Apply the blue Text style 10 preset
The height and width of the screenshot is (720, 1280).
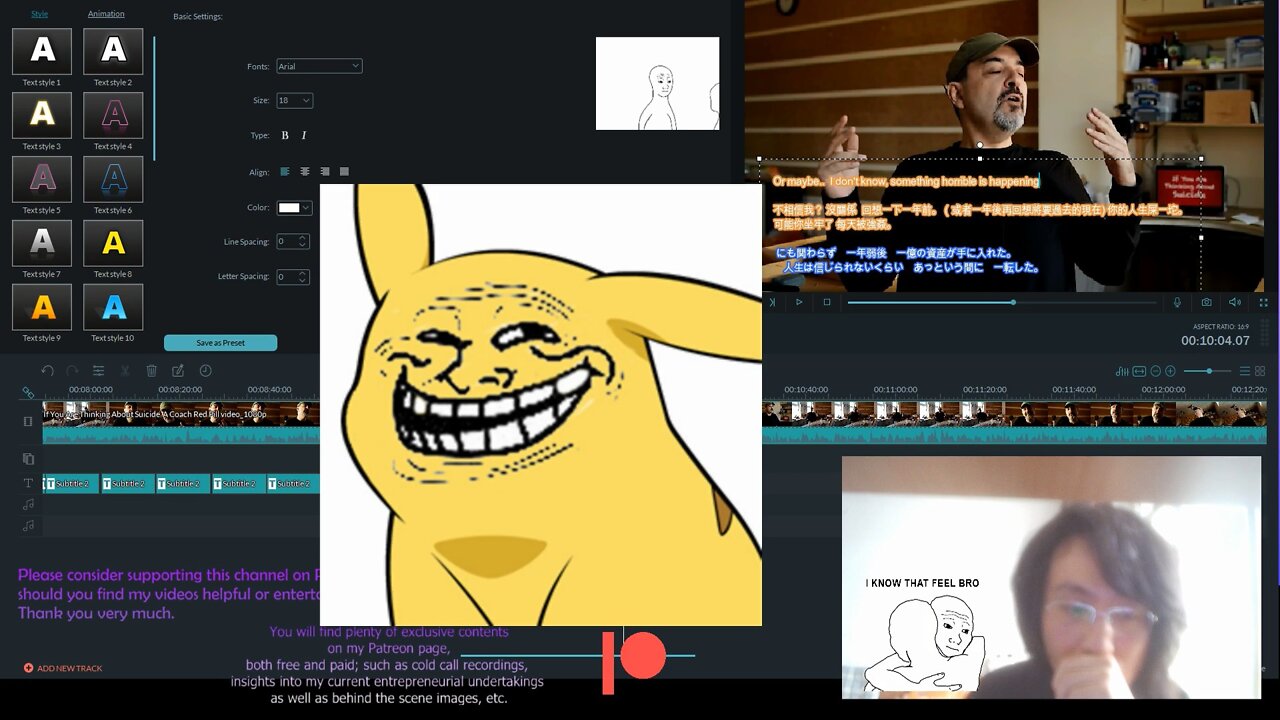(x=113, y=307)
